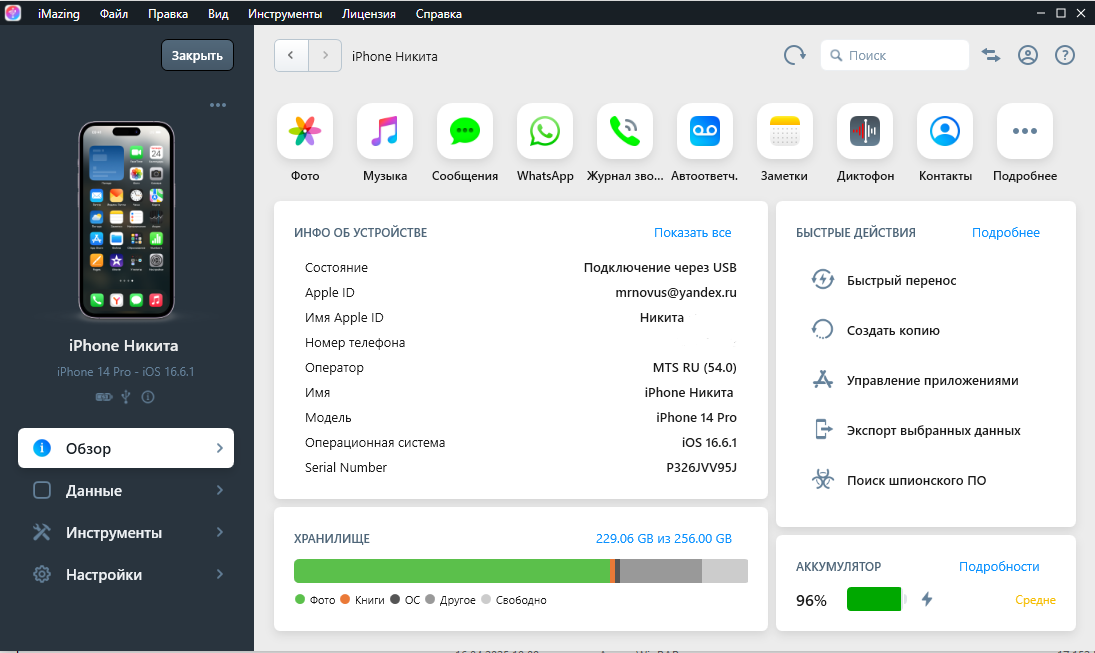
Task: Click the Показать все link
Action: tap(692, 233)
